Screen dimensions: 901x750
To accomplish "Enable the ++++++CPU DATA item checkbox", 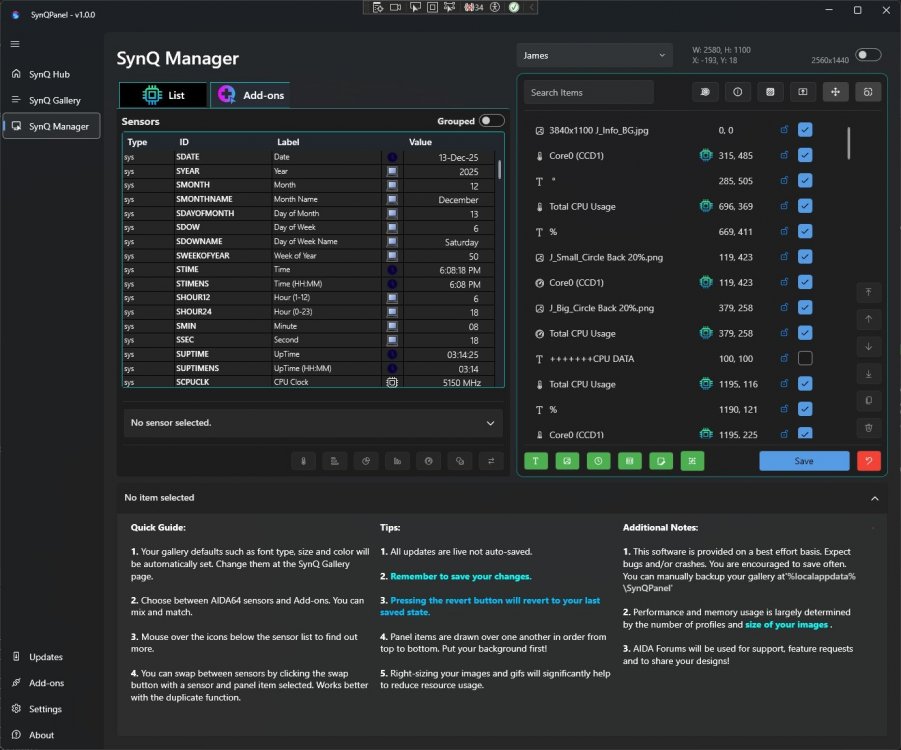I will pos(805,359).
